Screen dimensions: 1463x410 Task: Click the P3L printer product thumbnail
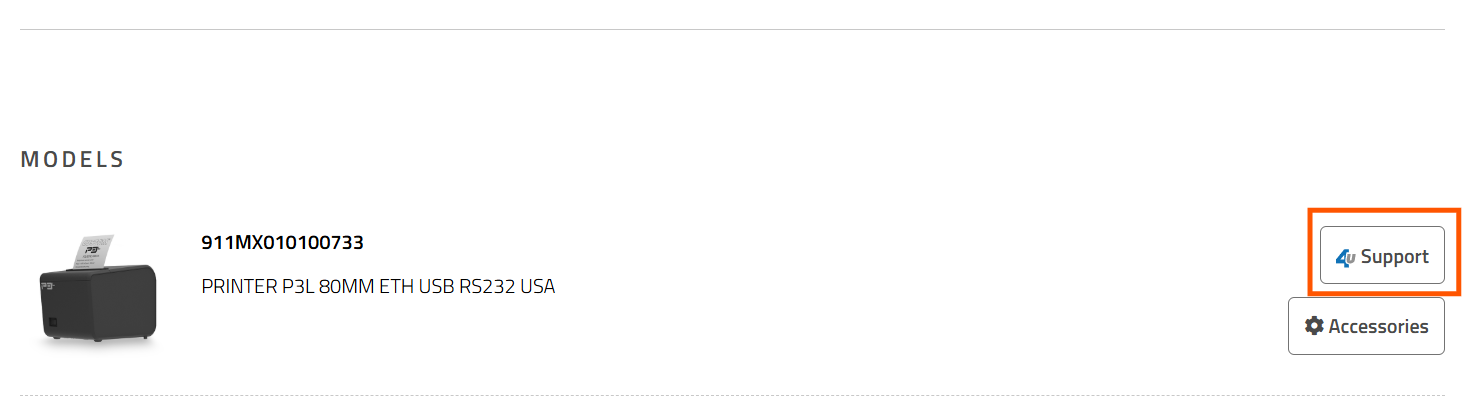pyautogui.click(x=97, y=291)
